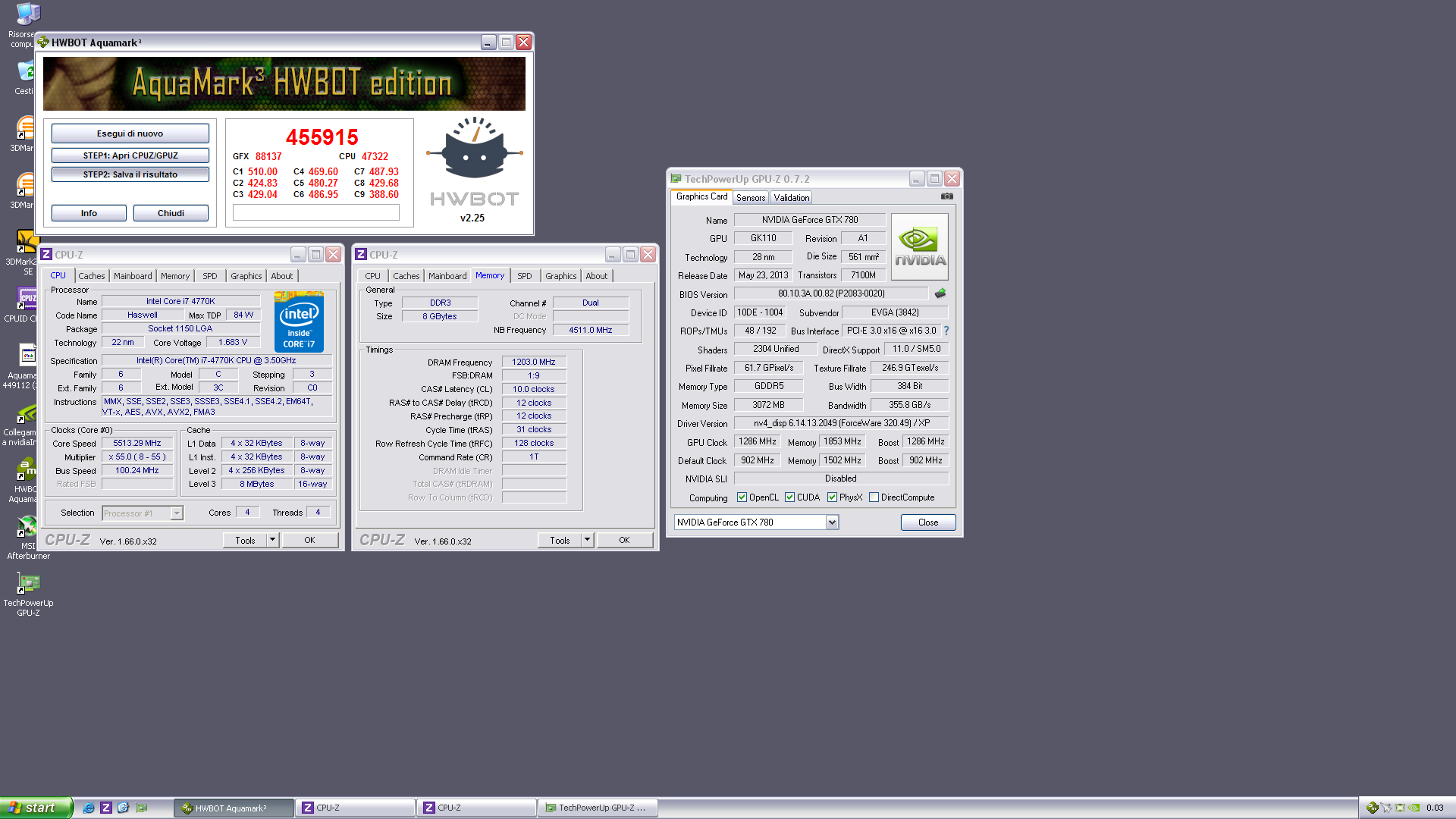Click the NB Frequency 4511.0 MHz value
Screen dimensions: 1456x819
coord(591,330)
